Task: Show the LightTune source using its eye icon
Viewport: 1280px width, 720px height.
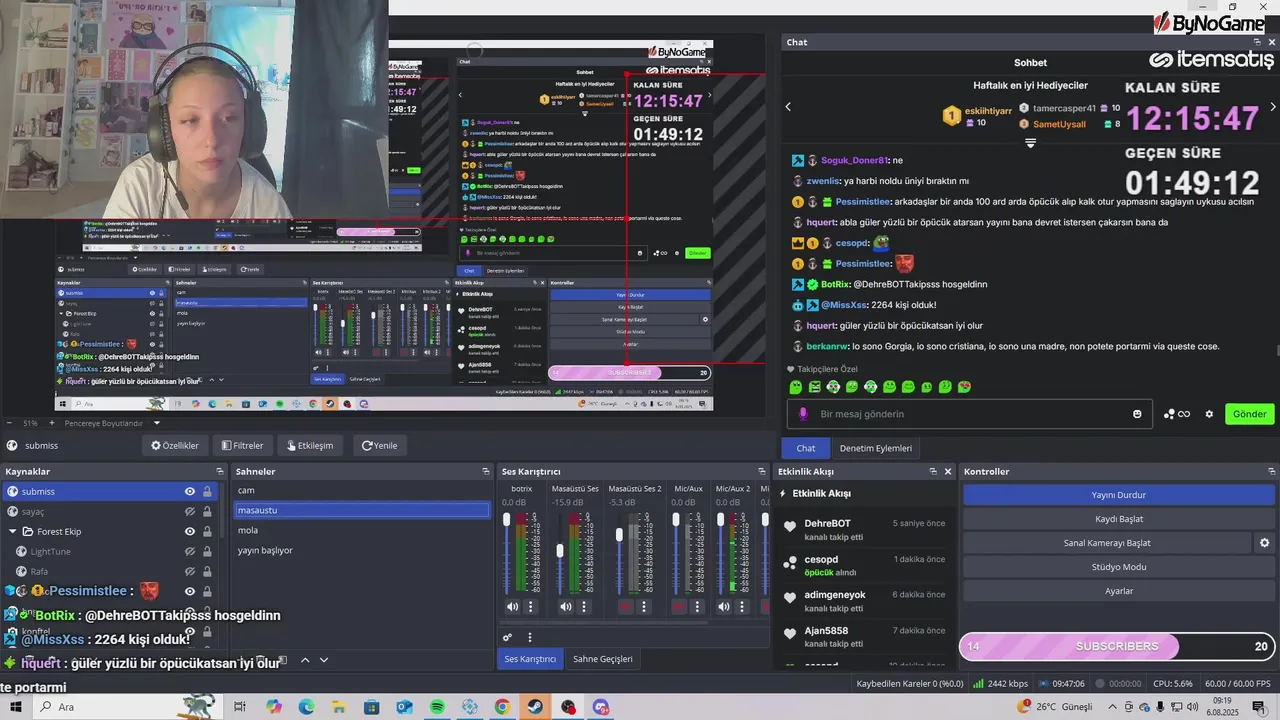Action: point(190,551)
